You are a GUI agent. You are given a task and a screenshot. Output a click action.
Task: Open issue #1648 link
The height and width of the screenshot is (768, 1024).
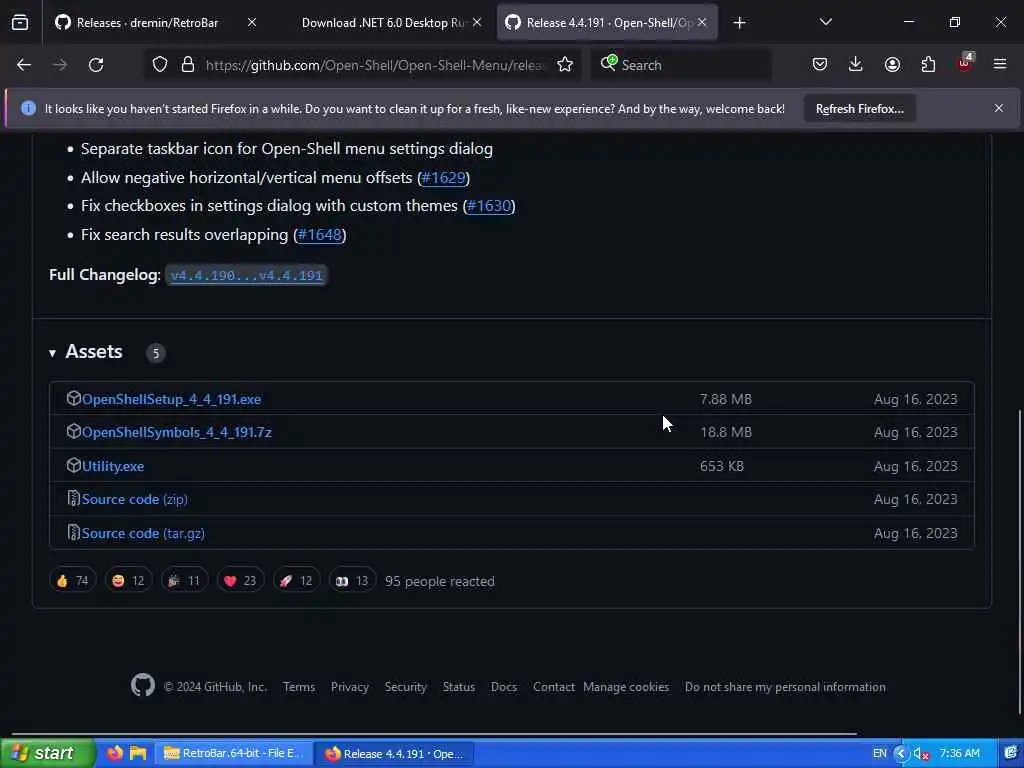320,234
